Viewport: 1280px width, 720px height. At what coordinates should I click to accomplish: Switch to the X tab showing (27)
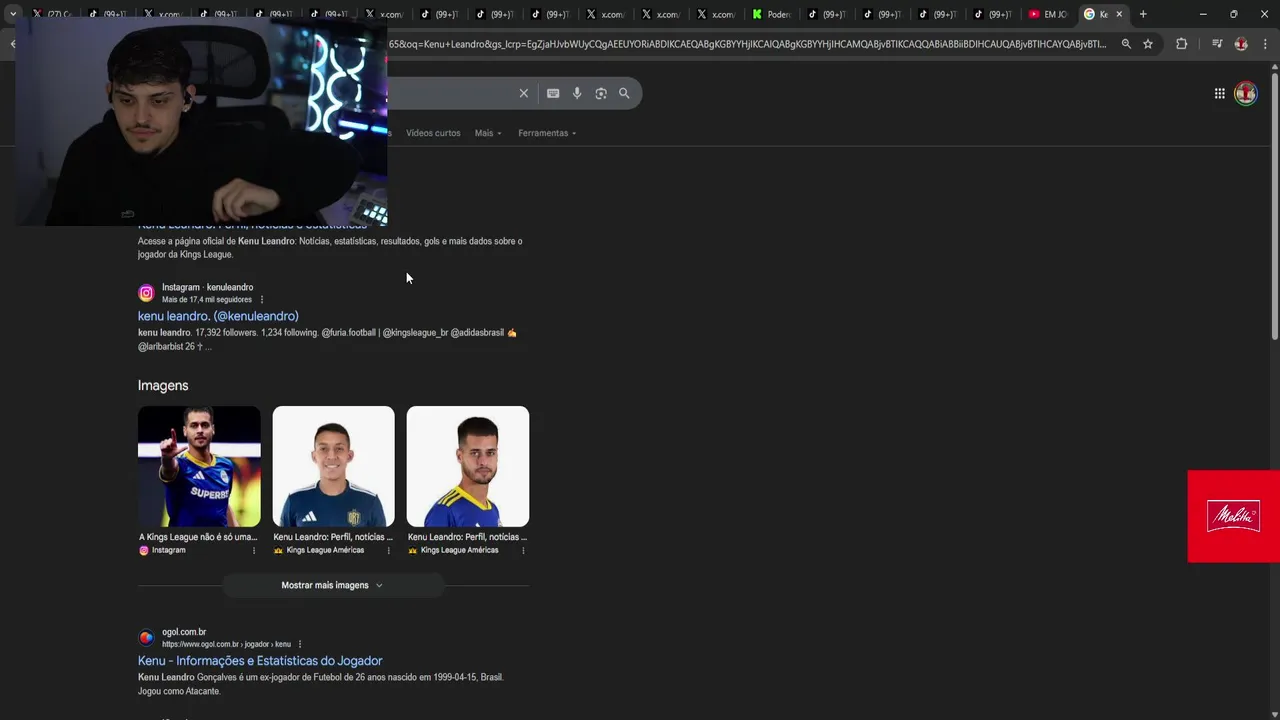click(52, 14)
